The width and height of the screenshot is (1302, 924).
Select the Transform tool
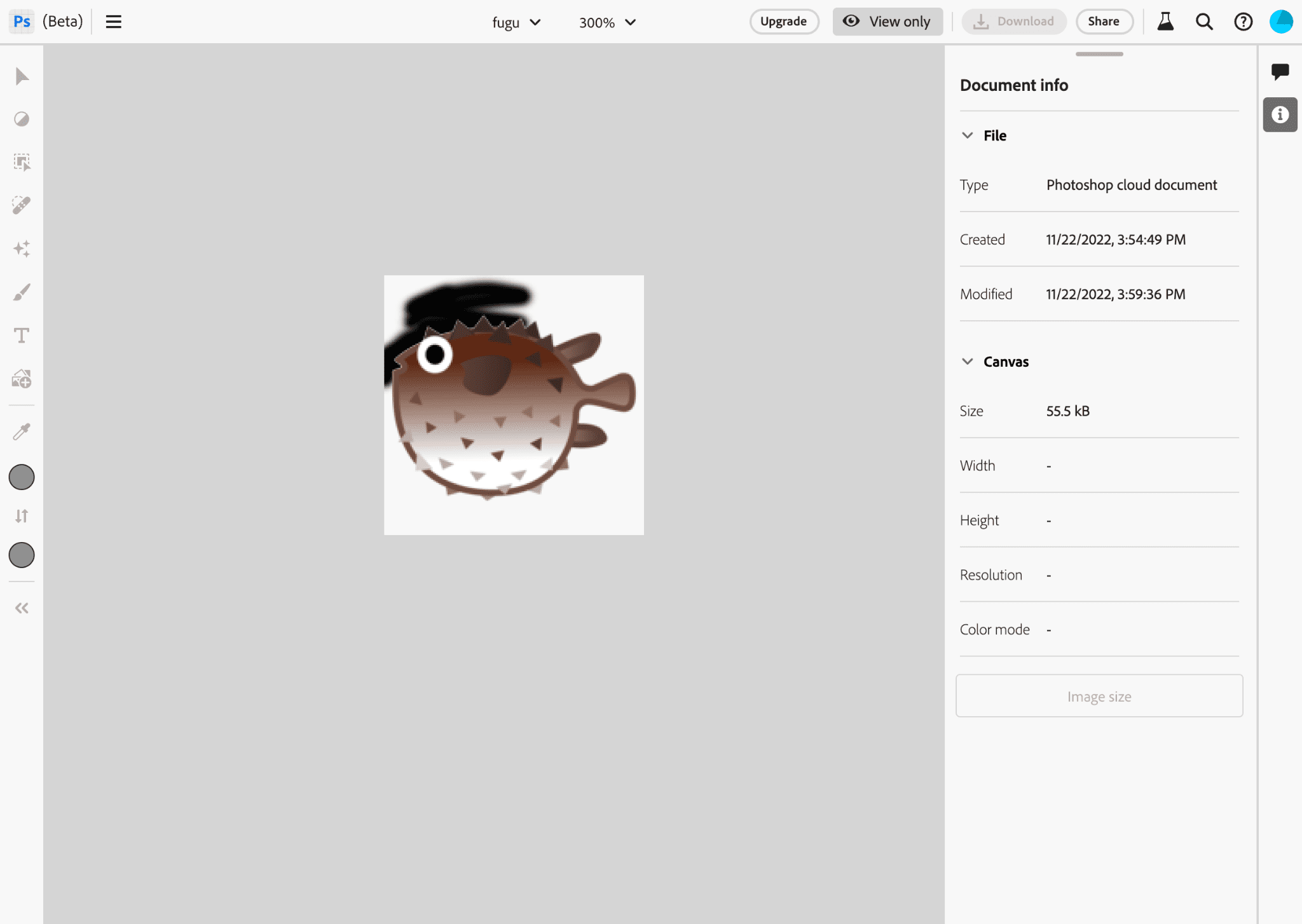point(22,162)
